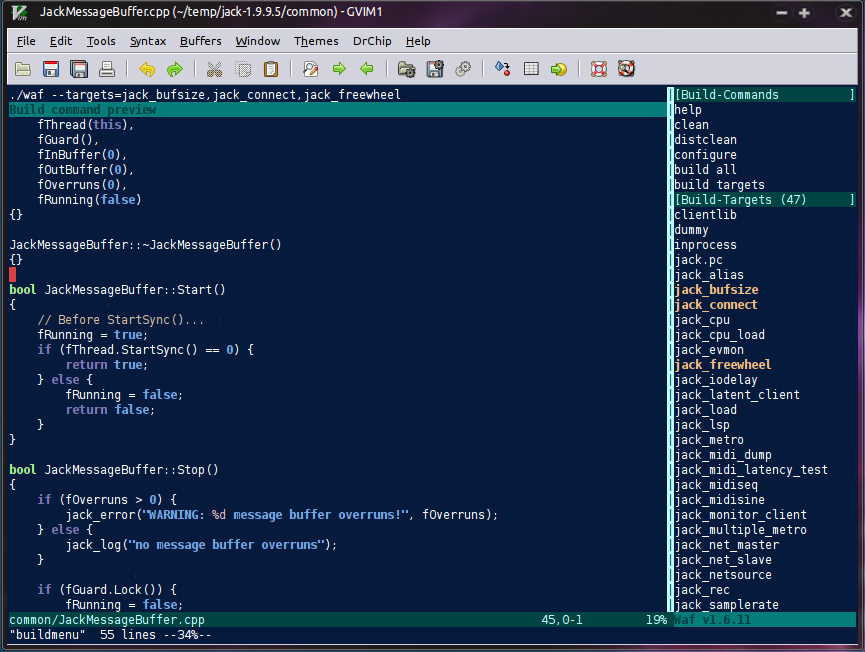
Task: Open the File menu
Action: (26, 41)
